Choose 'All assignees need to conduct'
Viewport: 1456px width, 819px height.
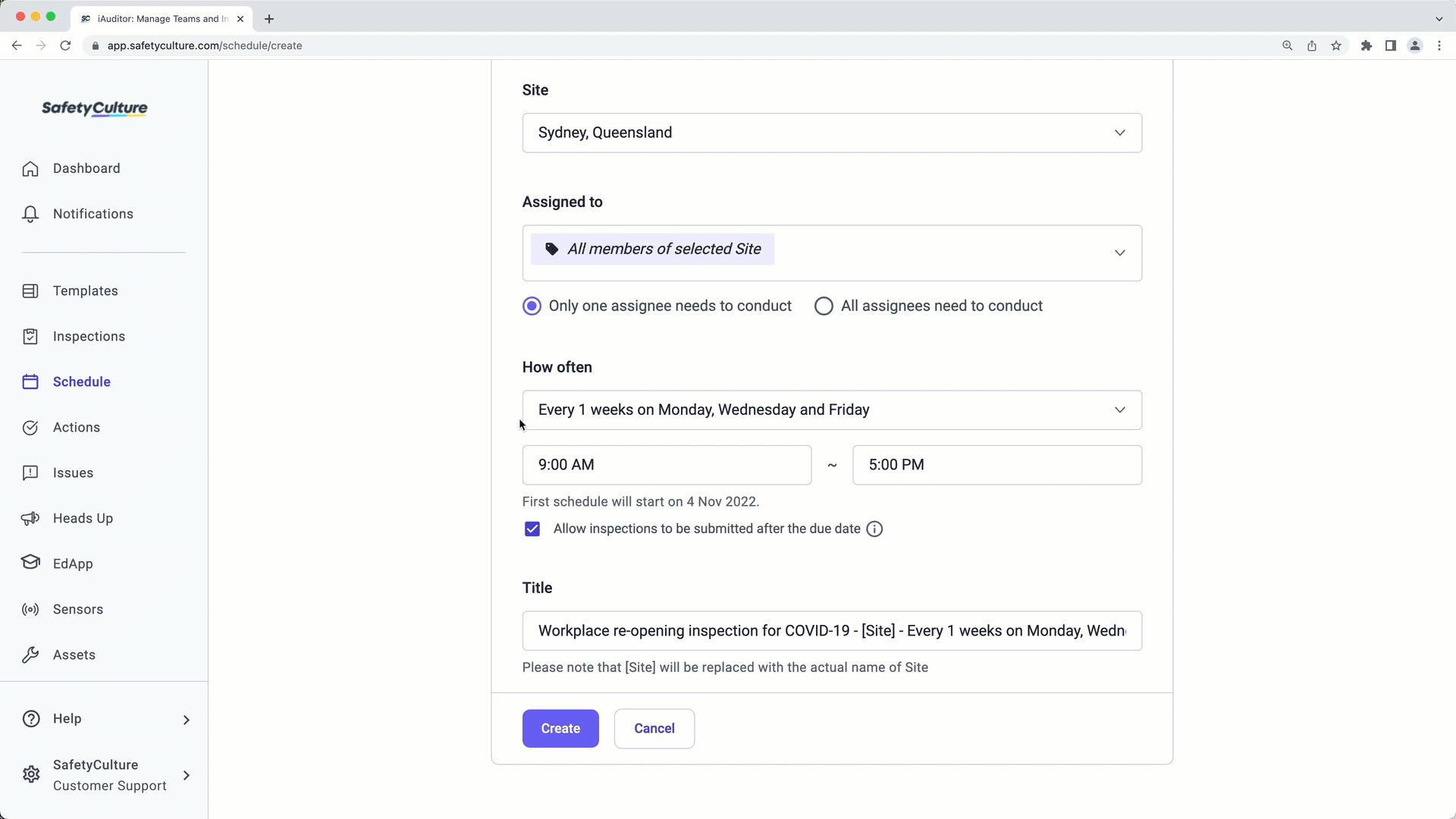(x=824, y=306)
